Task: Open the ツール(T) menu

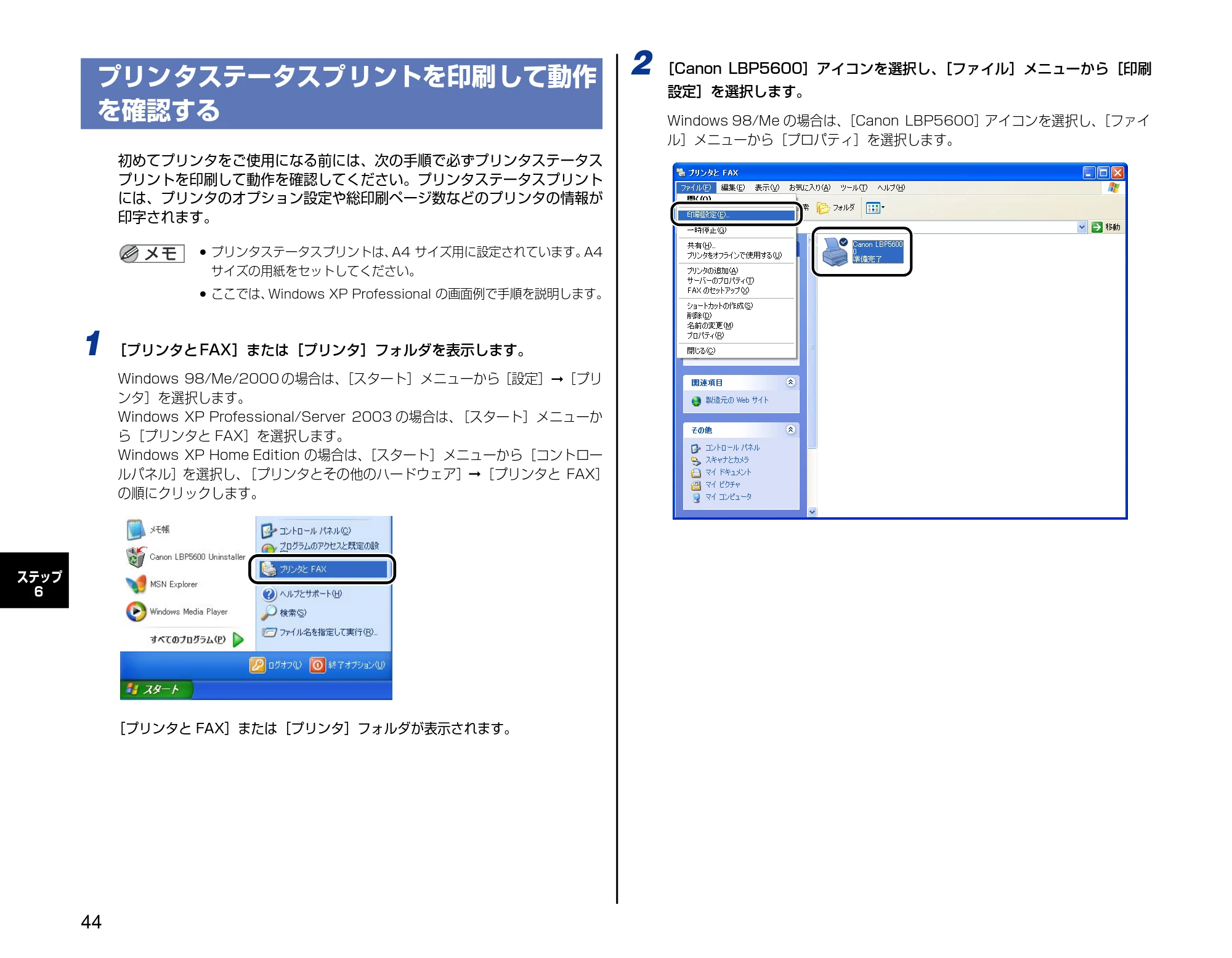Action: 853,188
